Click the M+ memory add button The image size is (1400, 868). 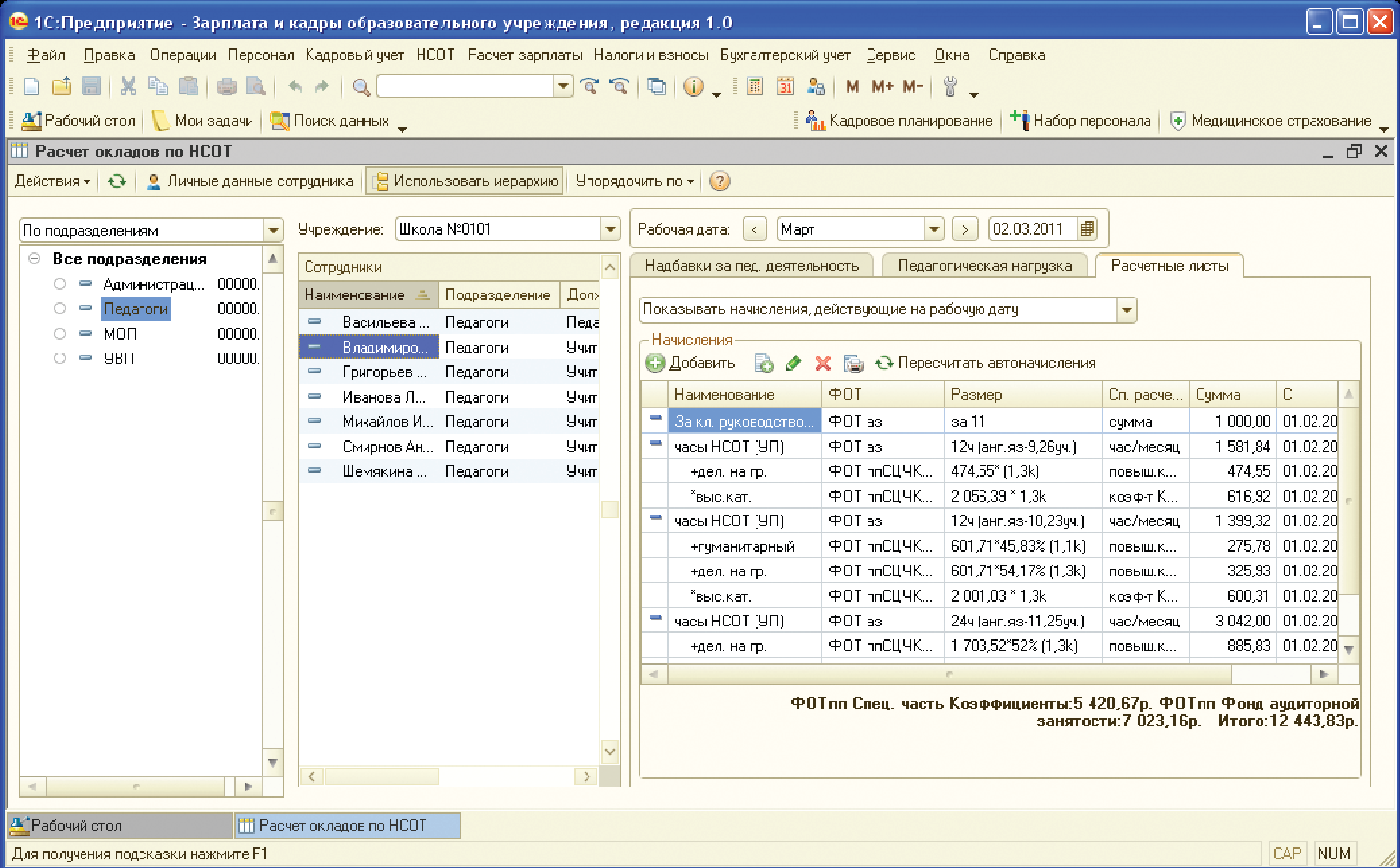(882, 87)
